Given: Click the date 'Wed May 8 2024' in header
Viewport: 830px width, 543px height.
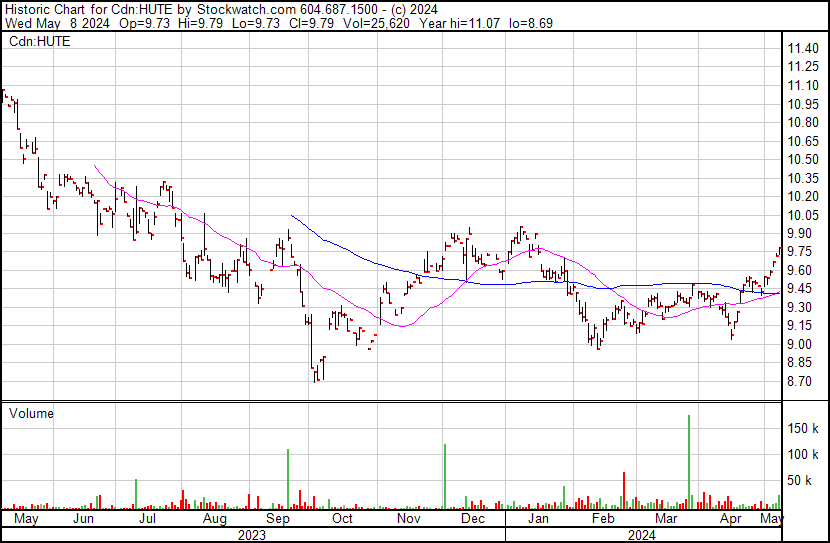Looking at the screenshot, I should tap(57, 23).
